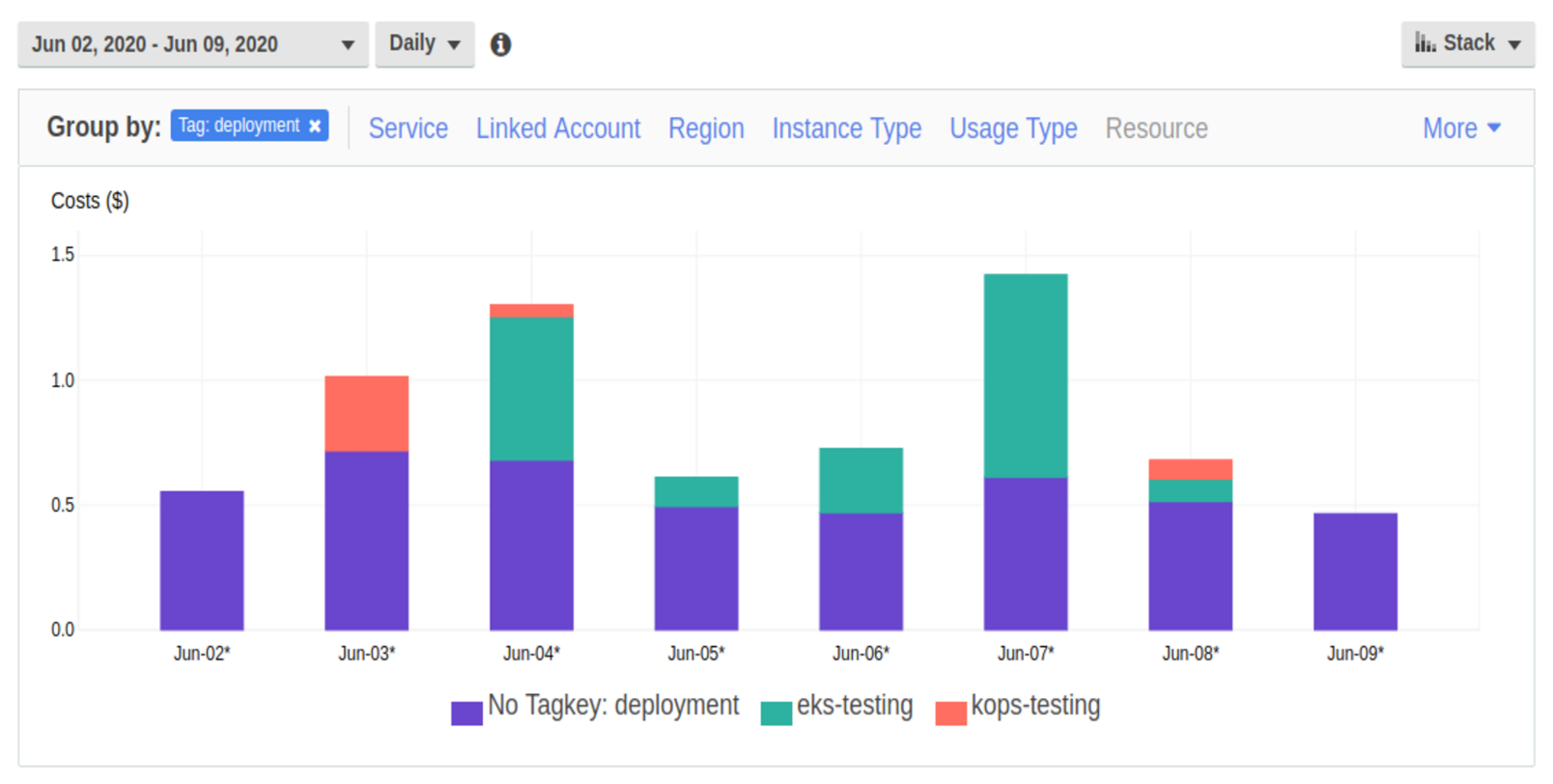The height and width of the screenshot is (784, 1553).
Task: Toggle eks-testing series in legend
Action: 776,713
